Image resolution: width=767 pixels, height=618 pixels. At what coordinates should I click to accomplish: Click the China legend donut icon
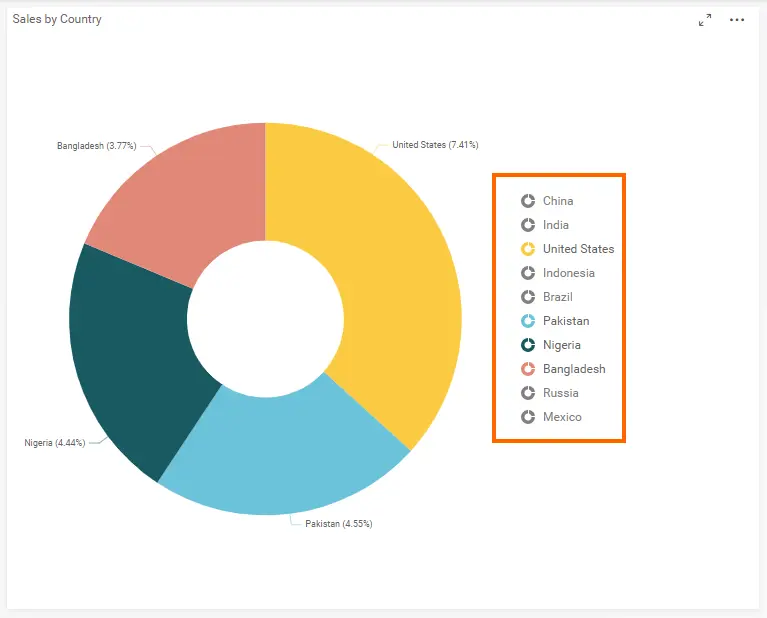[528, 201]
